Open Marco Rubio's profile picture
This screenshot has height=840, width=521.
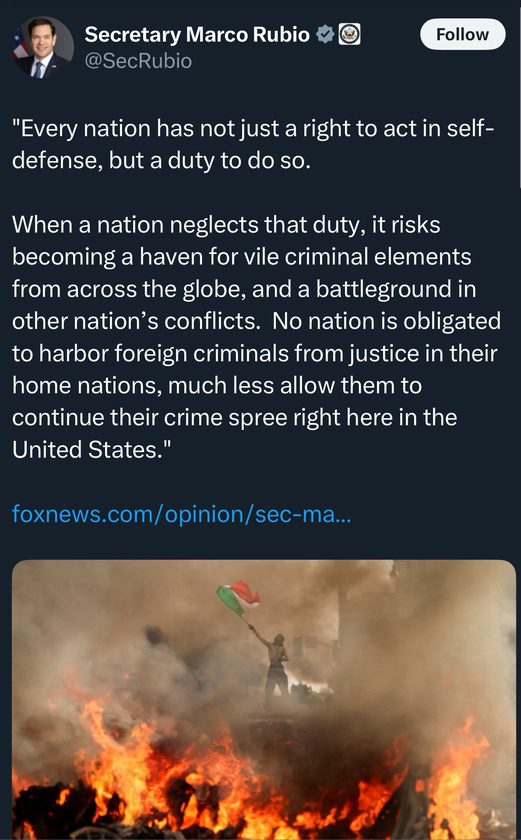point(43,47)
